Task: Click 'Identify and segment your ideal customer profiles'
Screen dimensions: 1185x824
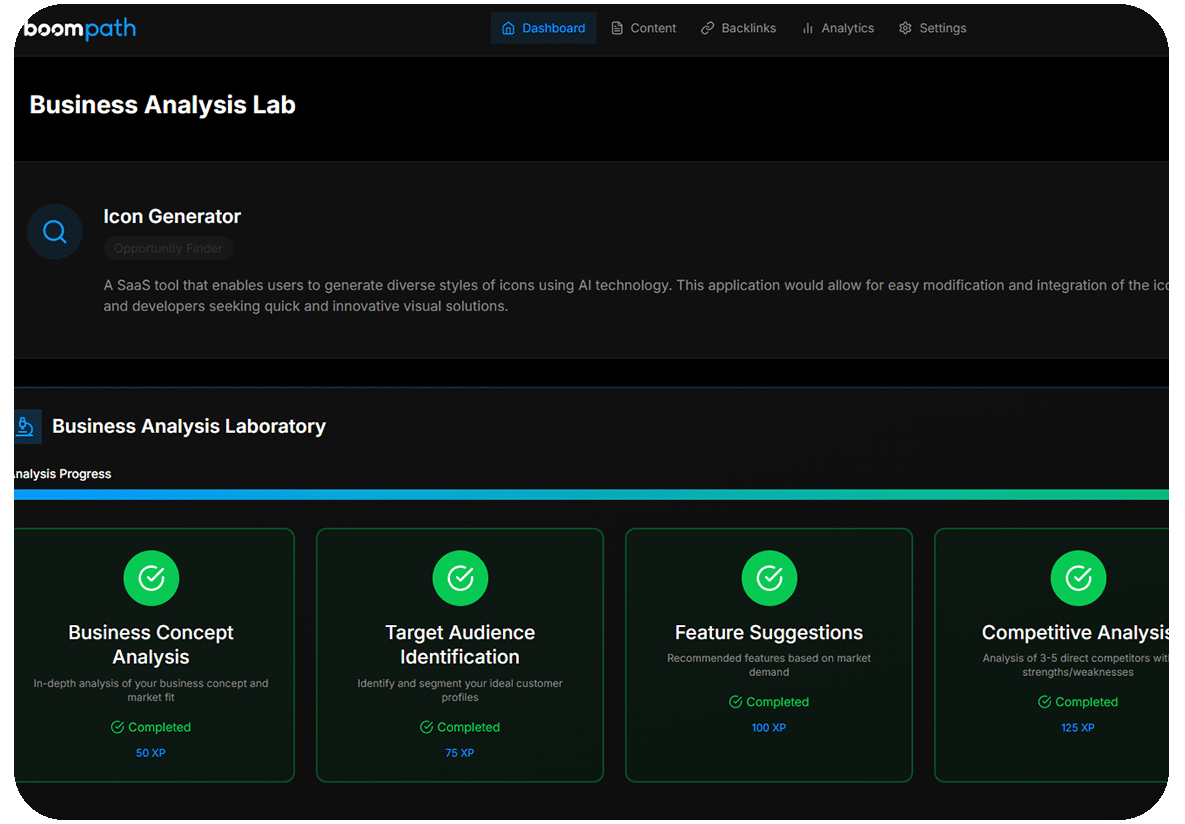Action: point(459,690)
